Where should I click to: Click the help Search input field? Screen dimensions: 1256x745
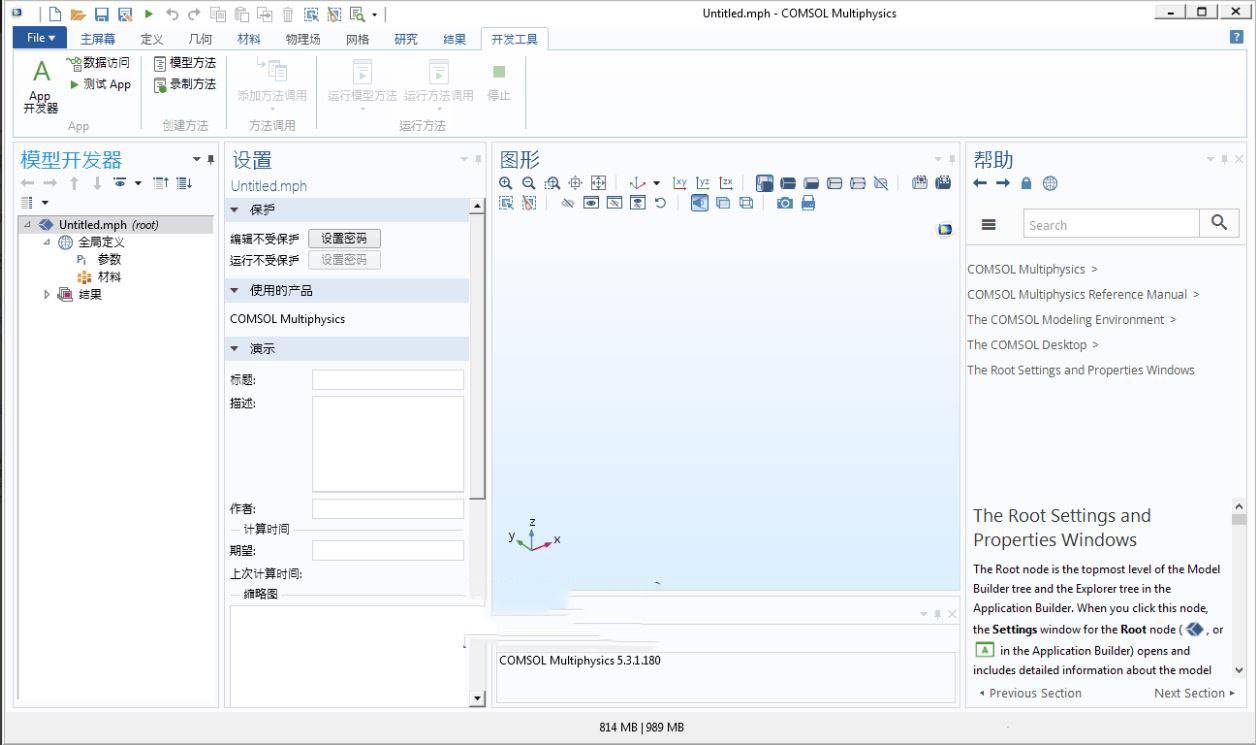(1110, 225)
